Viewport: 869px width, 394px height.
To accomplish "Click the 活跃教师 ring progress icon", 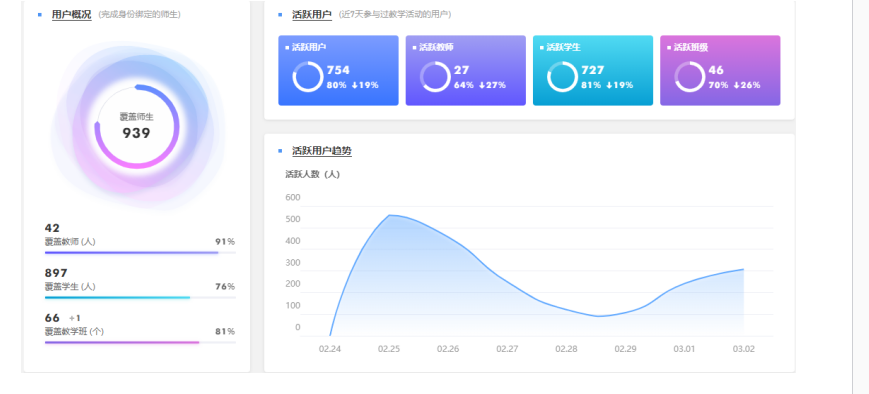I will point(435,76).
